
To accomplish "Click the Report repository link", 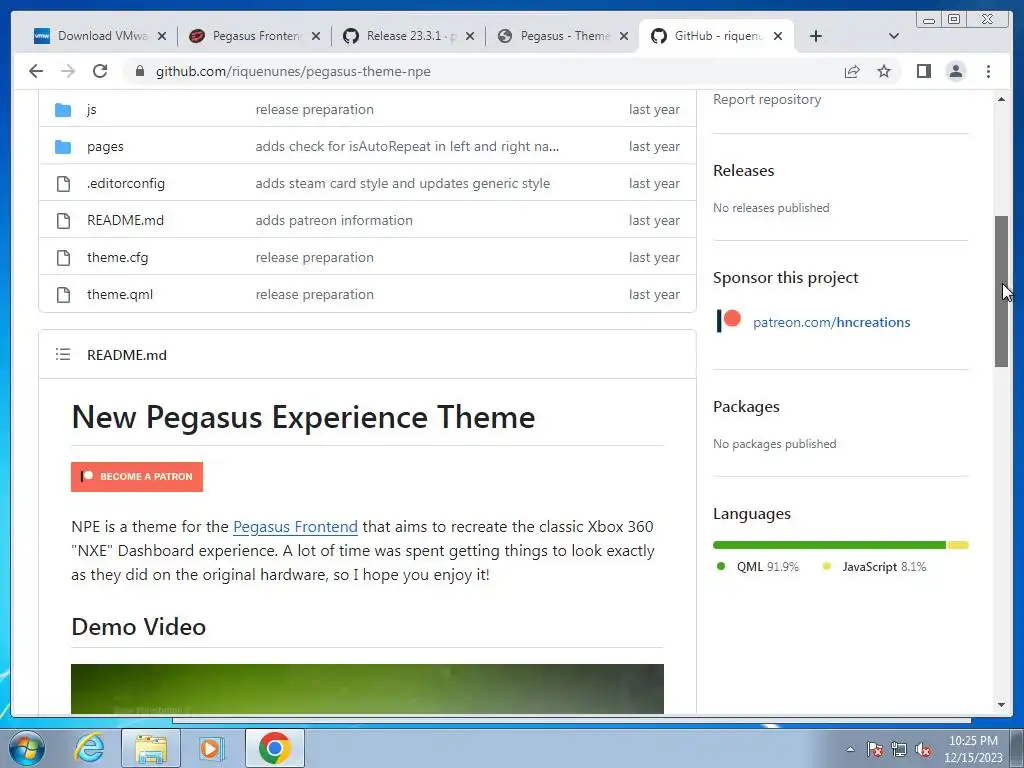I will pyautogui.click(x=767, y=99).
